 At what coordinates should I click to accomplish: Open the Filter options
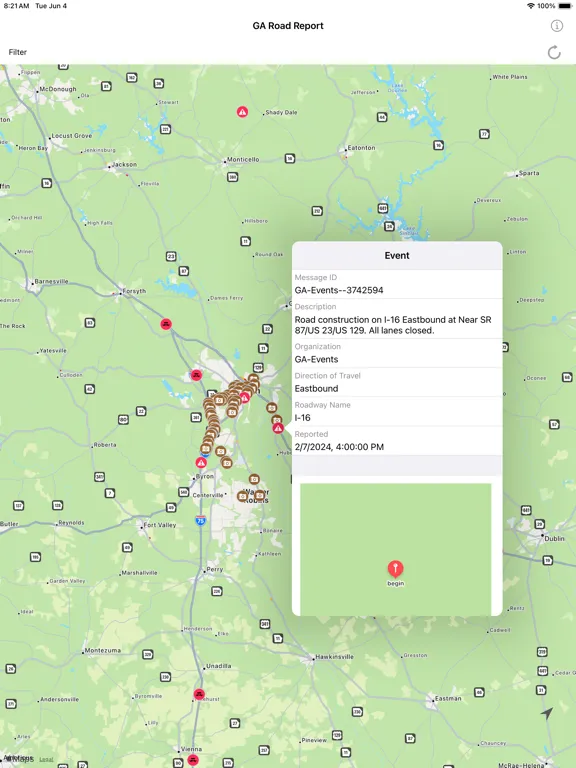tap(18, 52)
